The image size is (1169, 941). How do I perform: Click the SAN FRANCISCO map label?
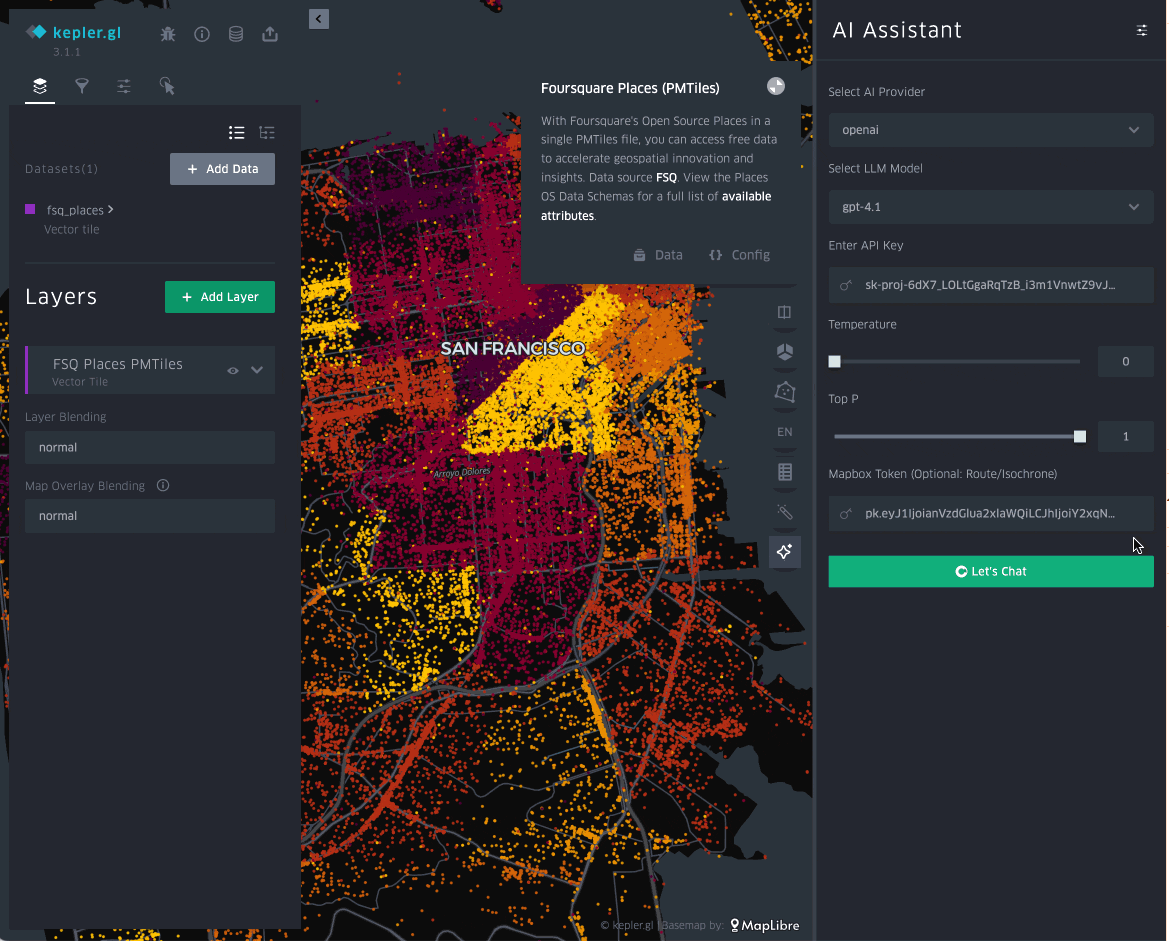point(513,348)
